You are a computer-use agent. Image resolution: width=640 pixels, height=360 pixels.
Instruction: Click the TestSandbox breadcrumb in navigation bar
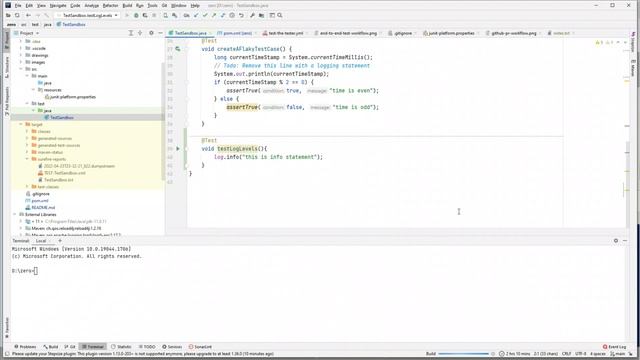(x=71, y=24)
